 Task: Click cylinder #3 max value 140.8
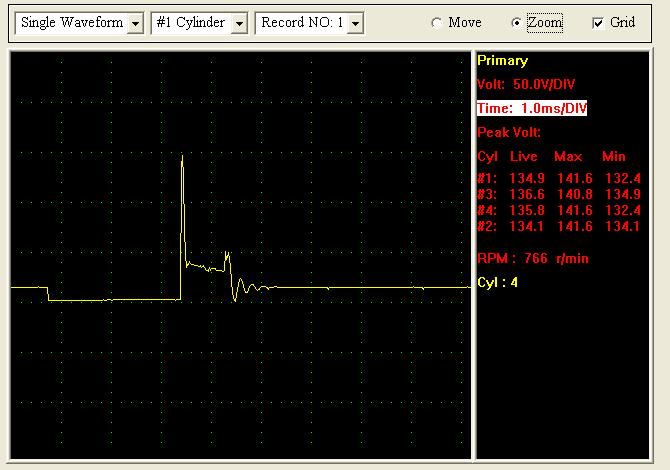[575, 194]
